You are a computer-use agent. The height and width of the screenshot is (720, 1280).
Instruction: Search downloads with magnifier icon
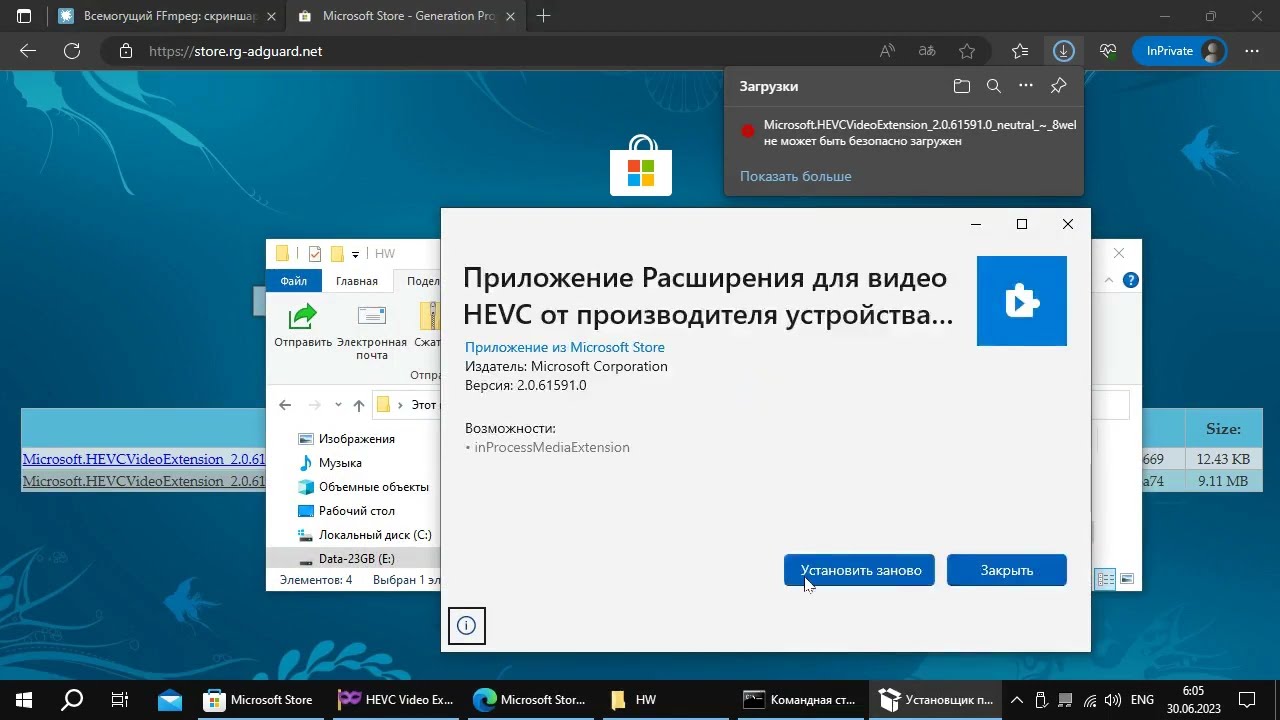tap(994, 86)
